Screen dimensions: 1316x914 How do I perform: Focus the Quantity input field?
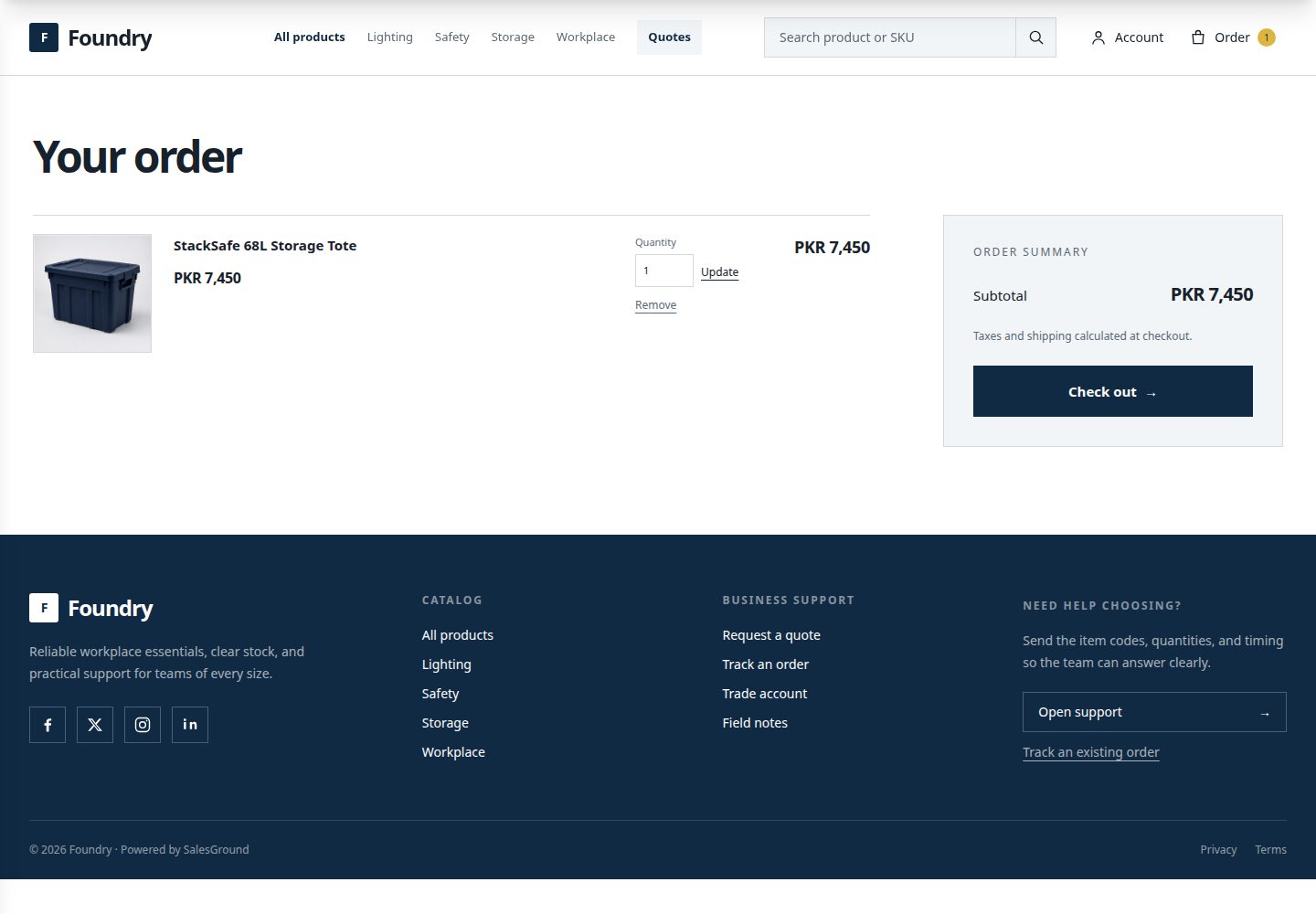pyautogui.click(x=664, y=271)
